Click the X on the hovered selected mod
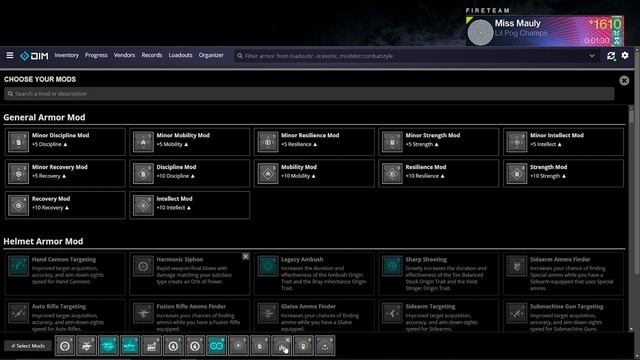Image resolution: width=640 pixels, height=360 pixels. pos(288,340)
